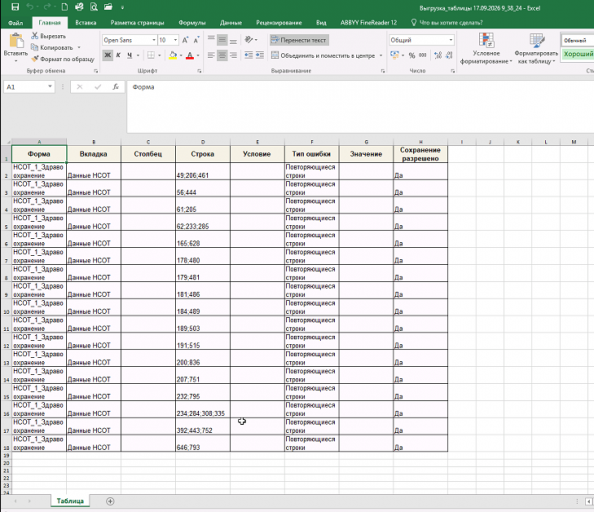Click the Format Painter (Формат по образцу) brush
The width and height of the screenshot is (594, 512).
click(x=34, y=59)
